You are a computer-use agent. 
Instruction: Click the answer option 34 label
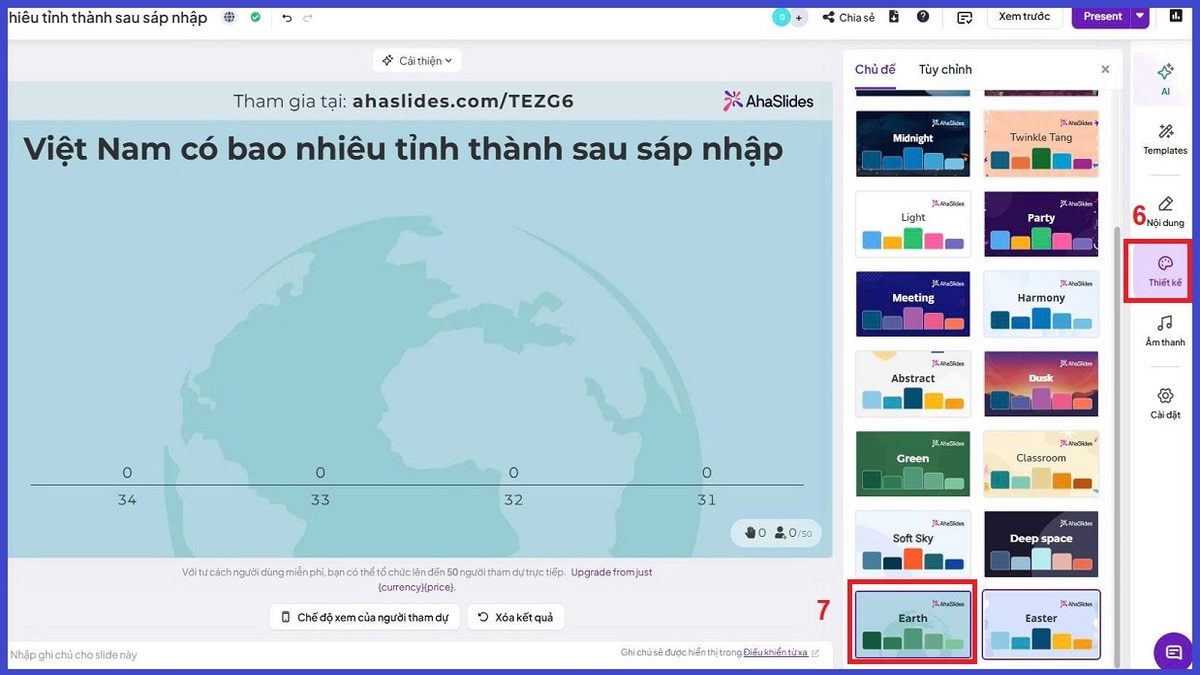coord(127,500)
